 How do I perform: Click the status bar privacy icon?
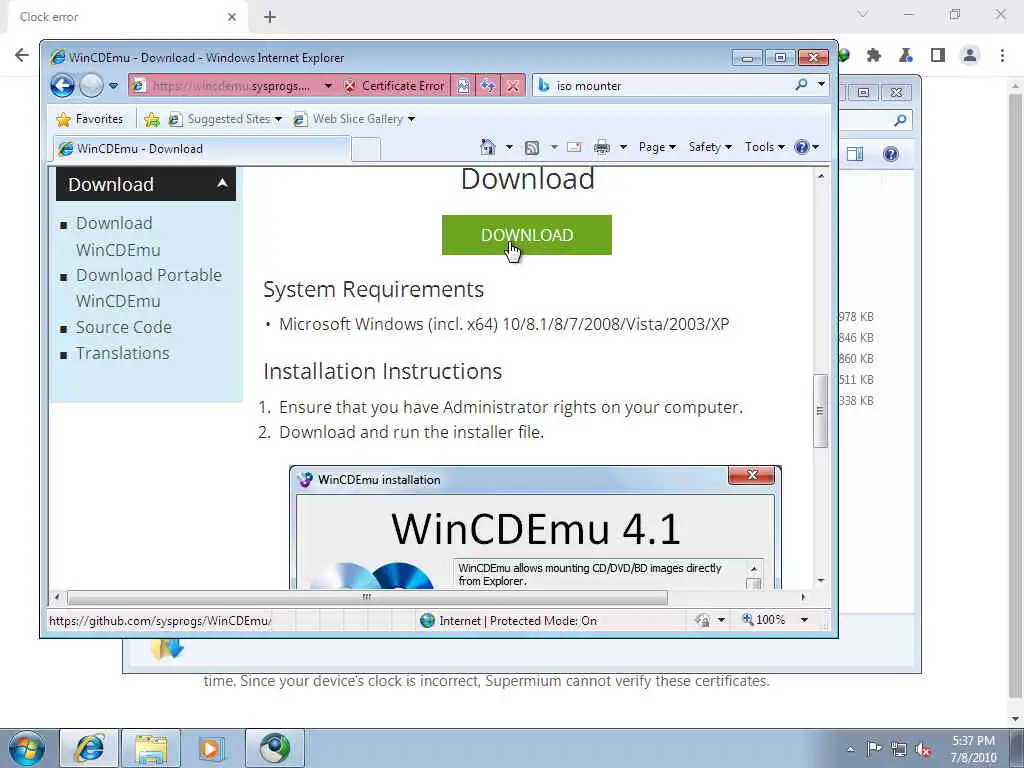click(703, 620)
